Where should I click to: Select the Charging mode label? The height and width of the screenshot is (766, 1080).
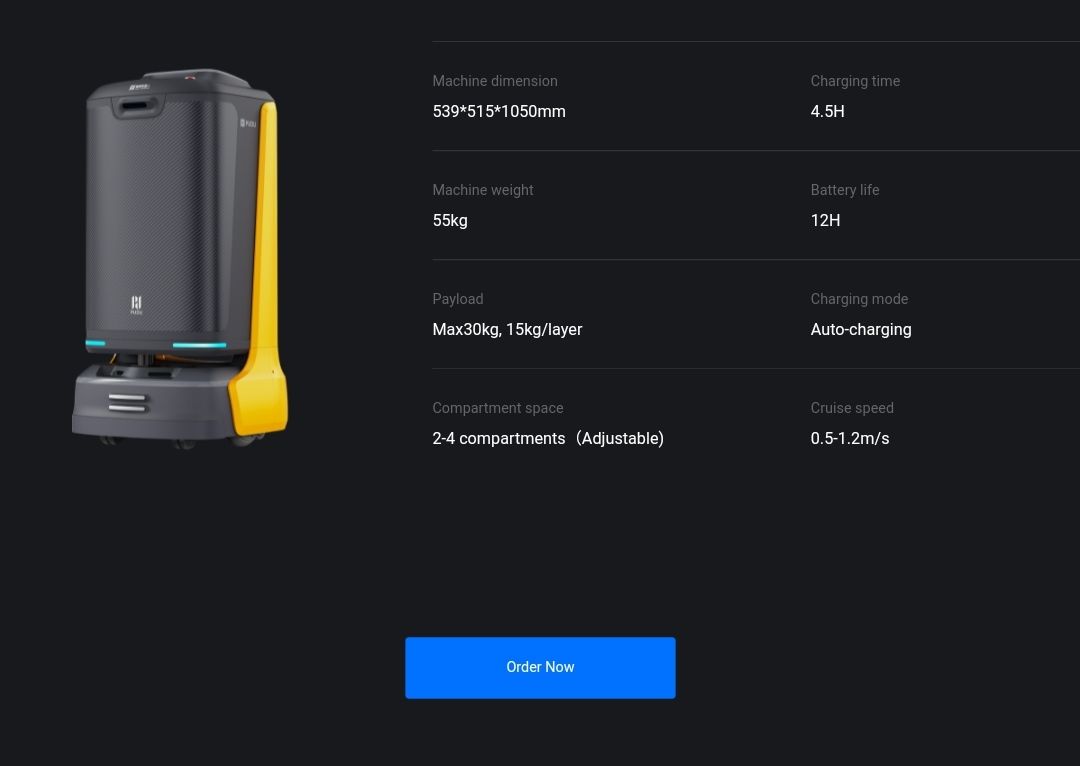click(x=859, y=299)
